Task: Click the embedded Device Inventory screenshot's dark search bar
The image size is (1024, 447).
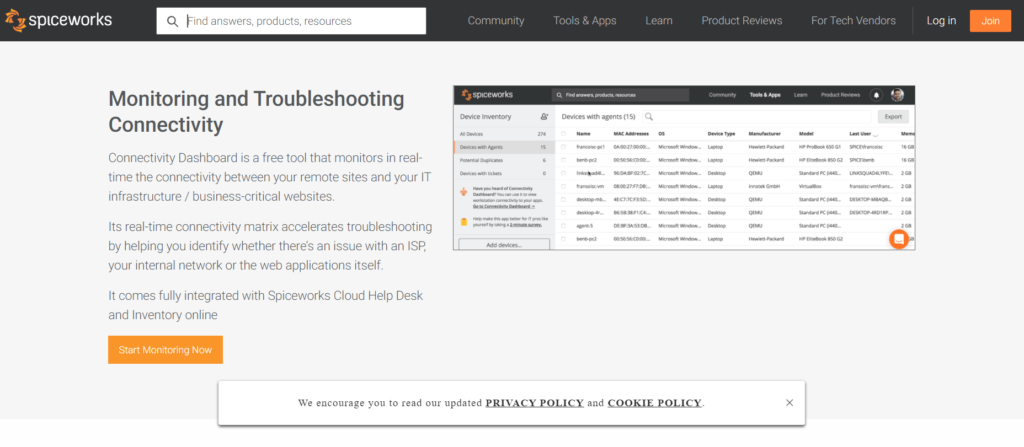Action: [620, 95]
